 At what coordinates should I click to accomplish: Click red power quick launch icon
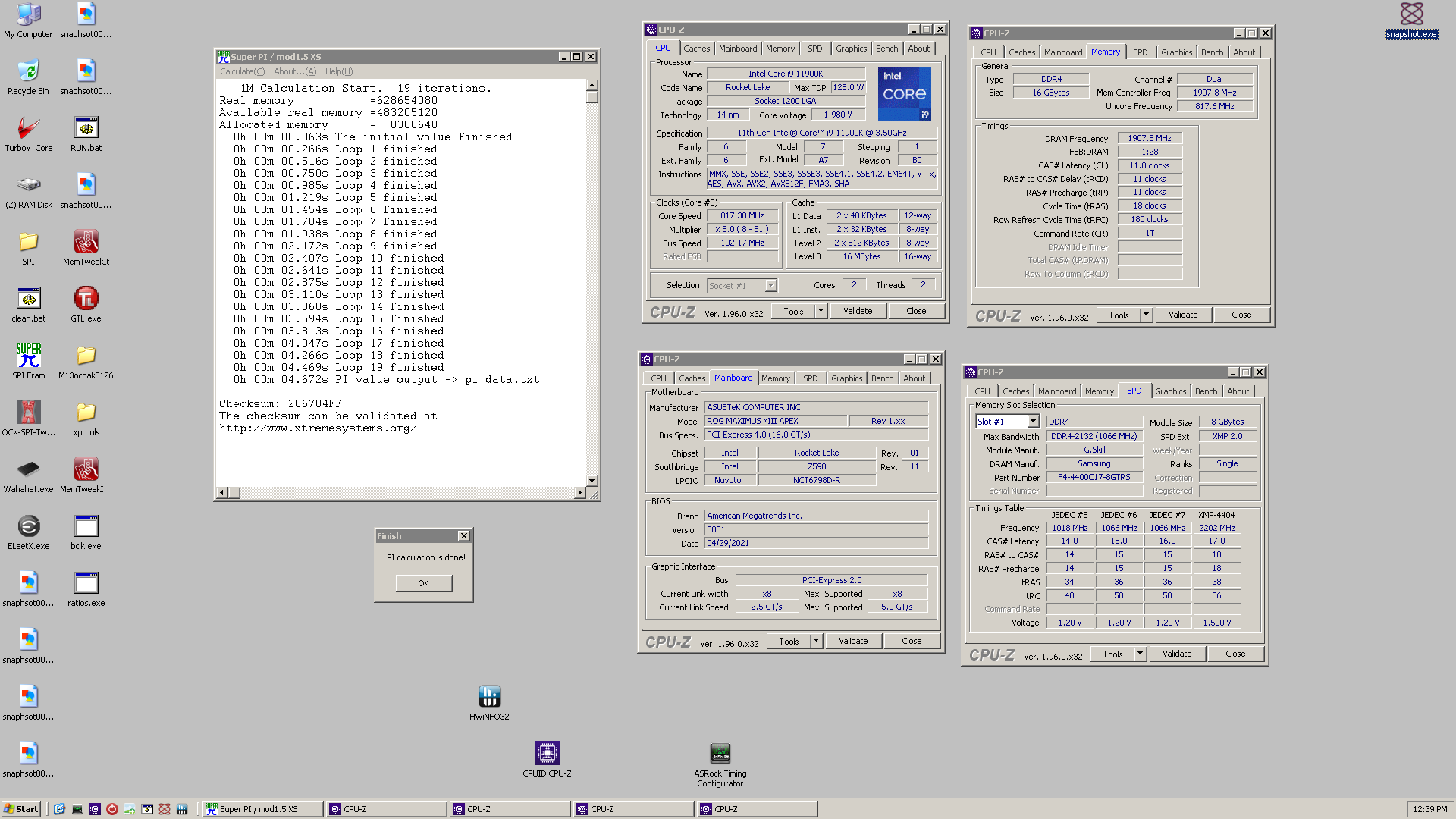point(111,809)
